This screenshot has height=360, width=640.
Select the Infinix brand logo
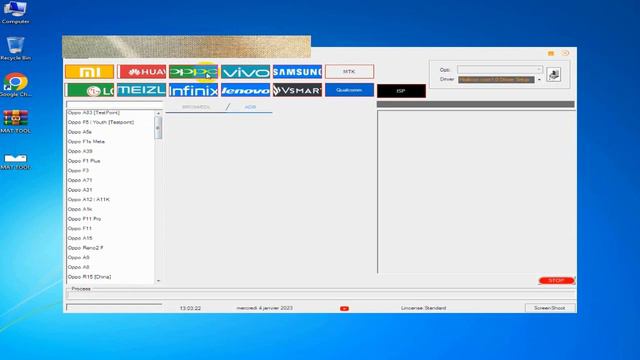click(193, 90)
